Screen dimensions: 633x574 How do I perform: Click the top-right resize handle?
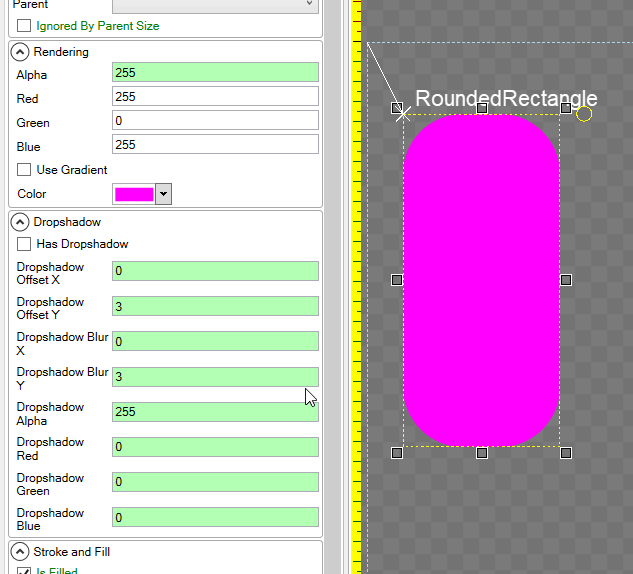[x=566, y=108]
